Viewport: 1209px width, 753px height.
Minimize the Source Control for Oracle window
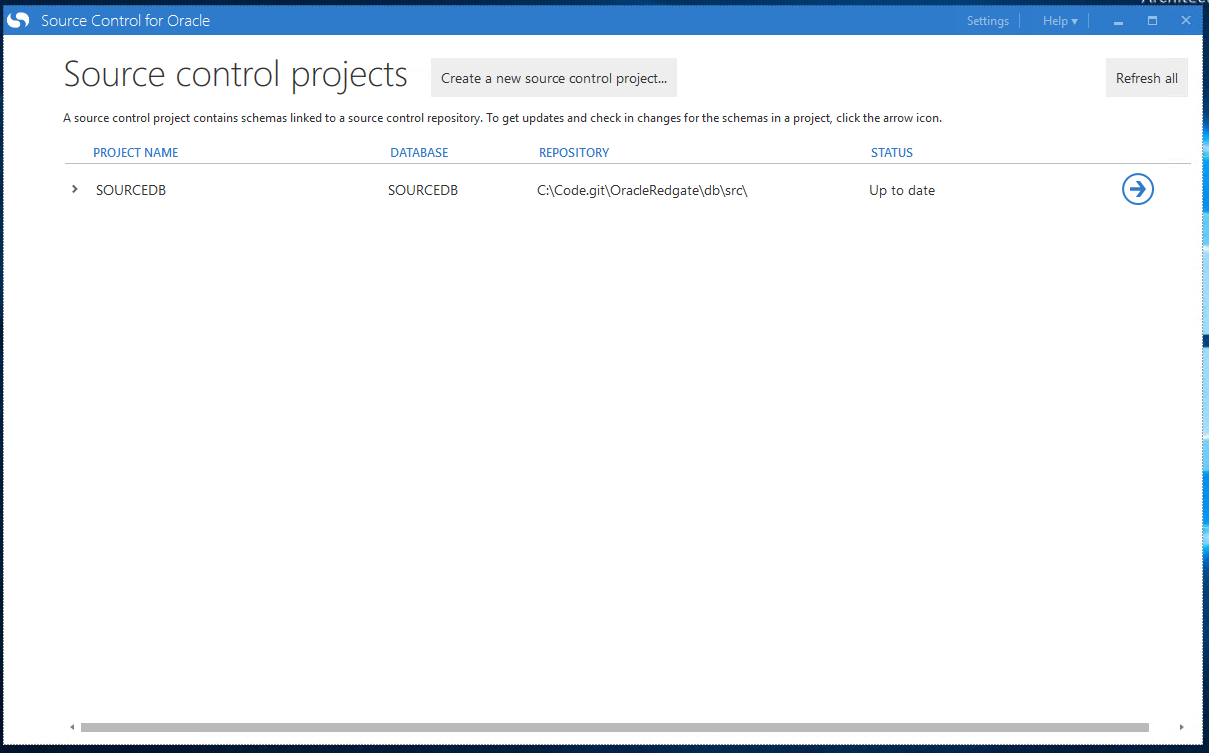[1118, 21]
